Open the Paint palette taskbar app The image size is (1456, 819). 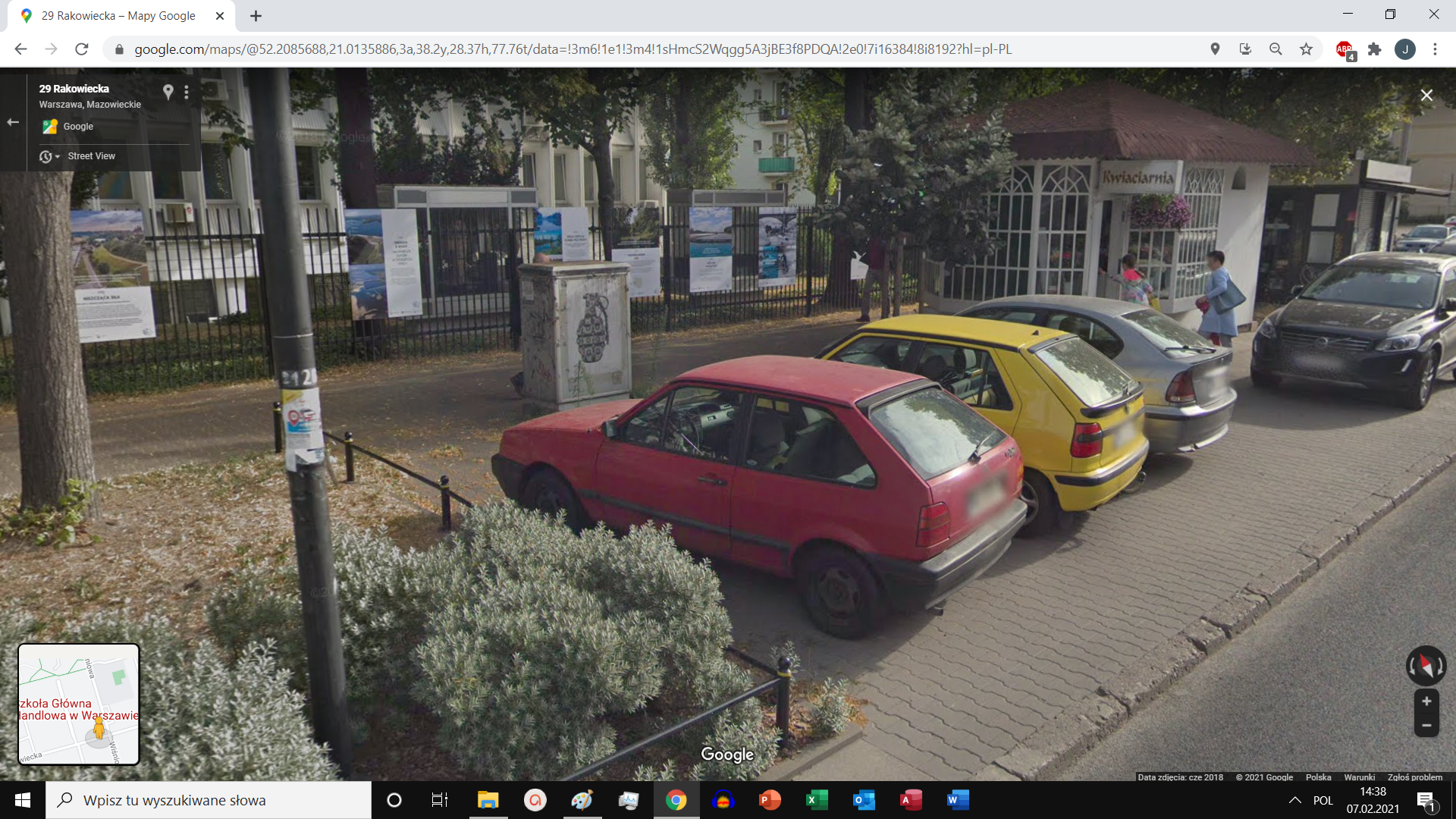(582, 800)
